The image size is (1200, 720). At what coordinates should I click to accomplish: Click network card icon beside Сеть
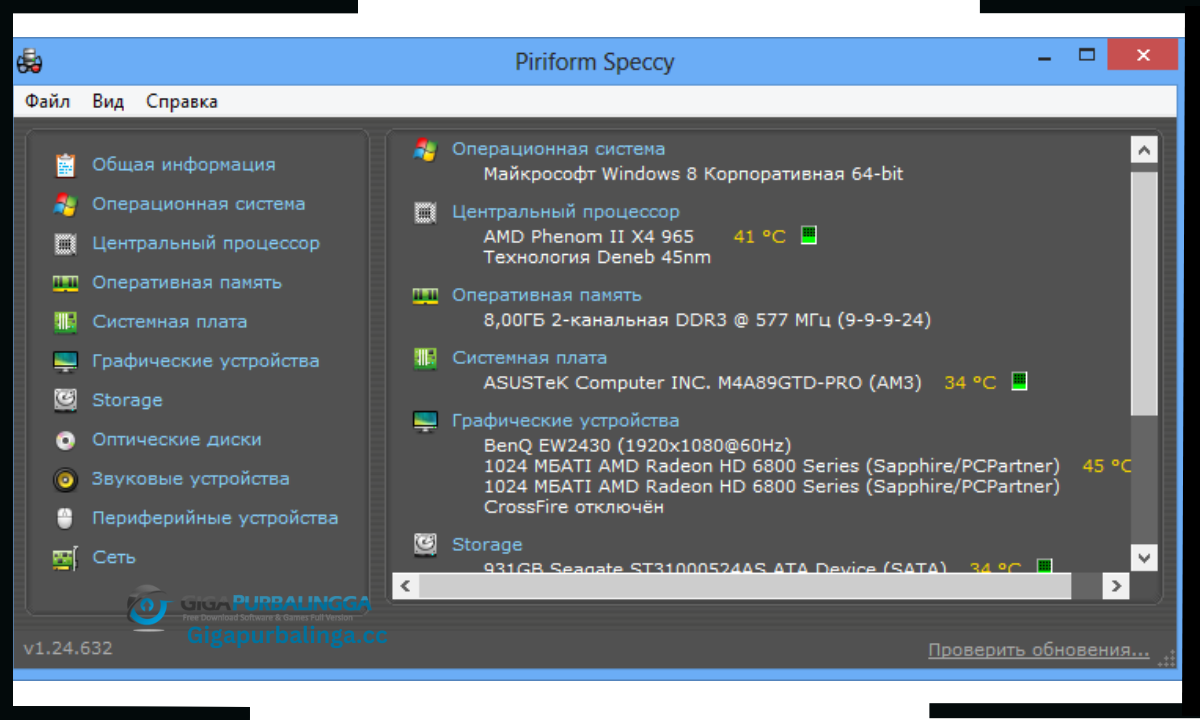click(66, 558)
